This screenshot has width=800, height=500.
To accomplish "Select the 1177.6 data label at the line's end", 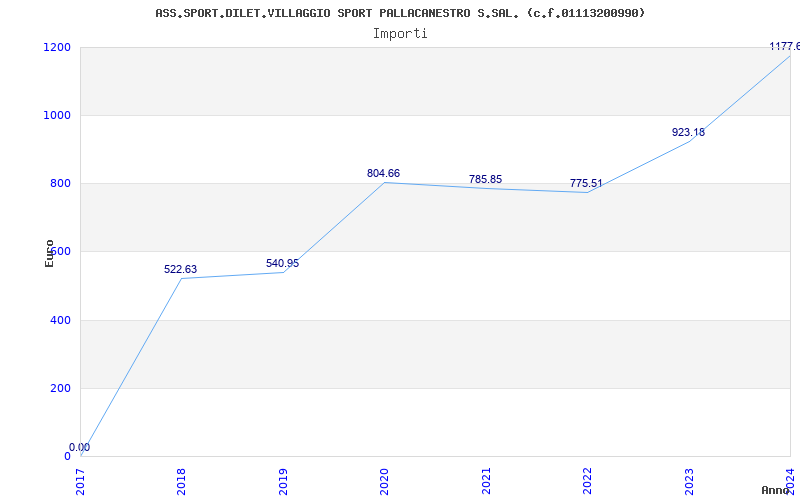I will [x=784, y=46].
